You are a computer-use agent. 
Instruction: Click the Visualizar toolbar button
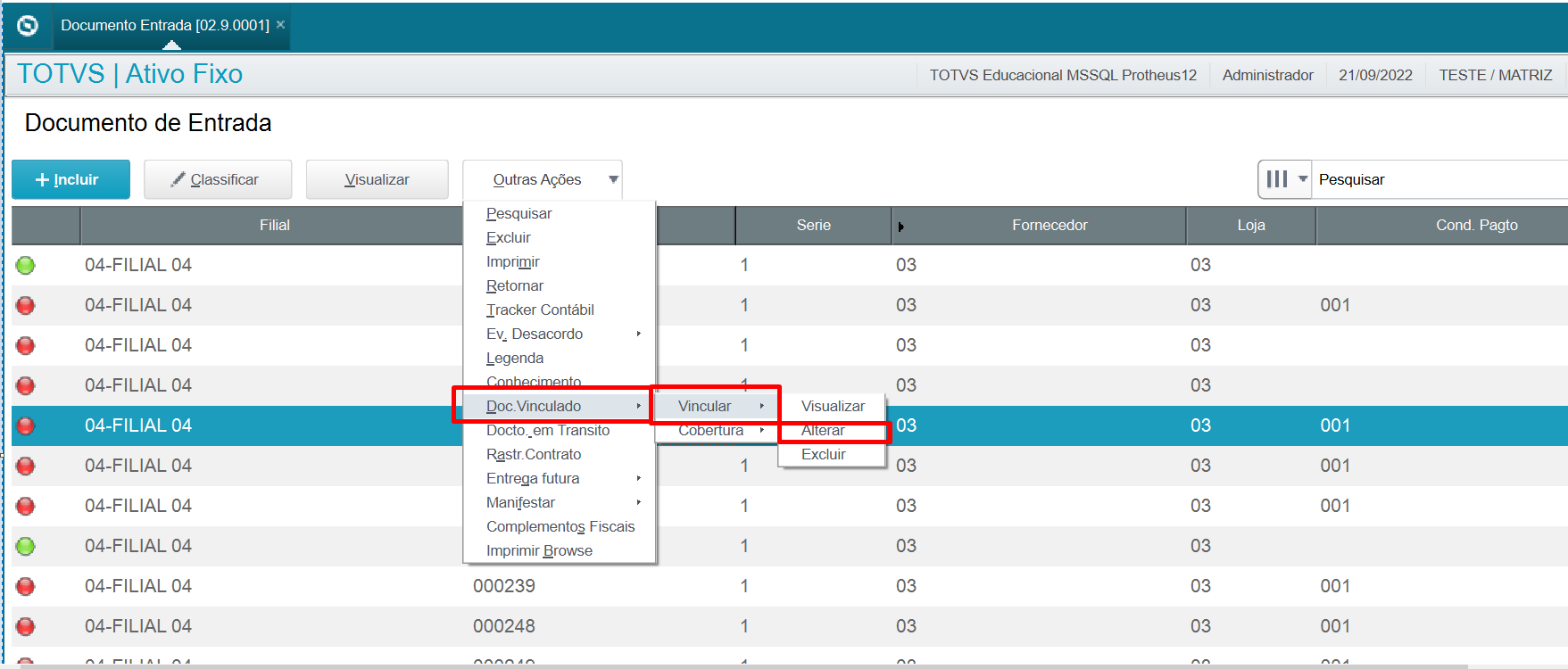point(377,179)
